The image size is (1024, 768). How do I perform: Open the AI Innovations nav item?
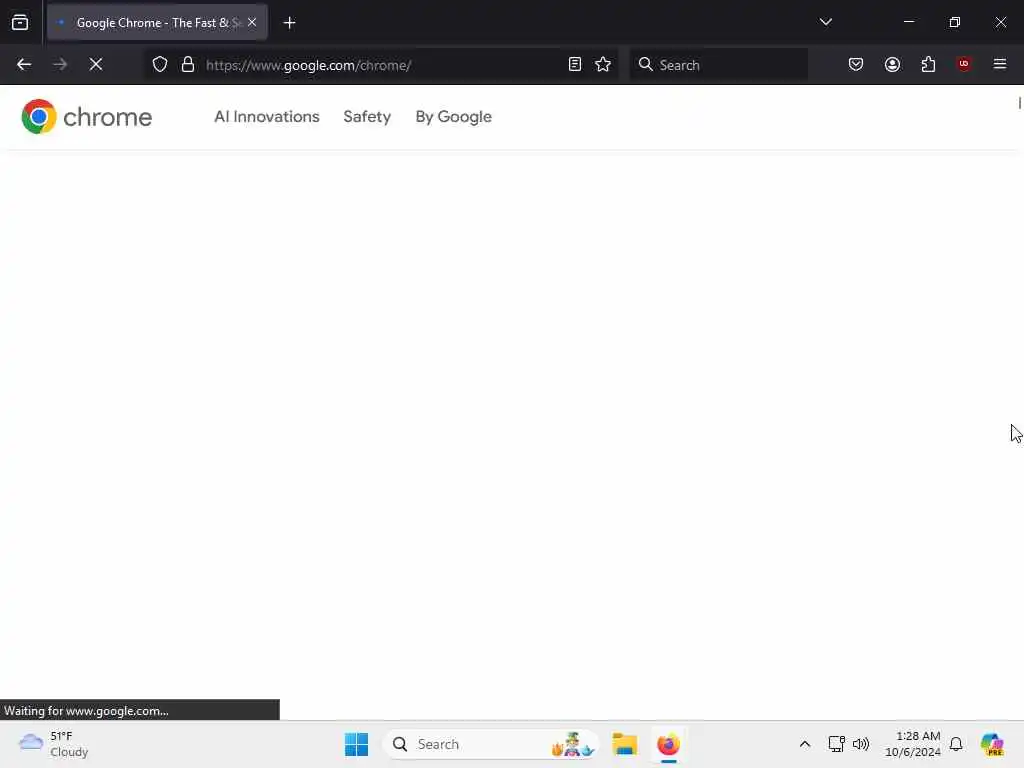pyautogui.click(x=266, y=117)
